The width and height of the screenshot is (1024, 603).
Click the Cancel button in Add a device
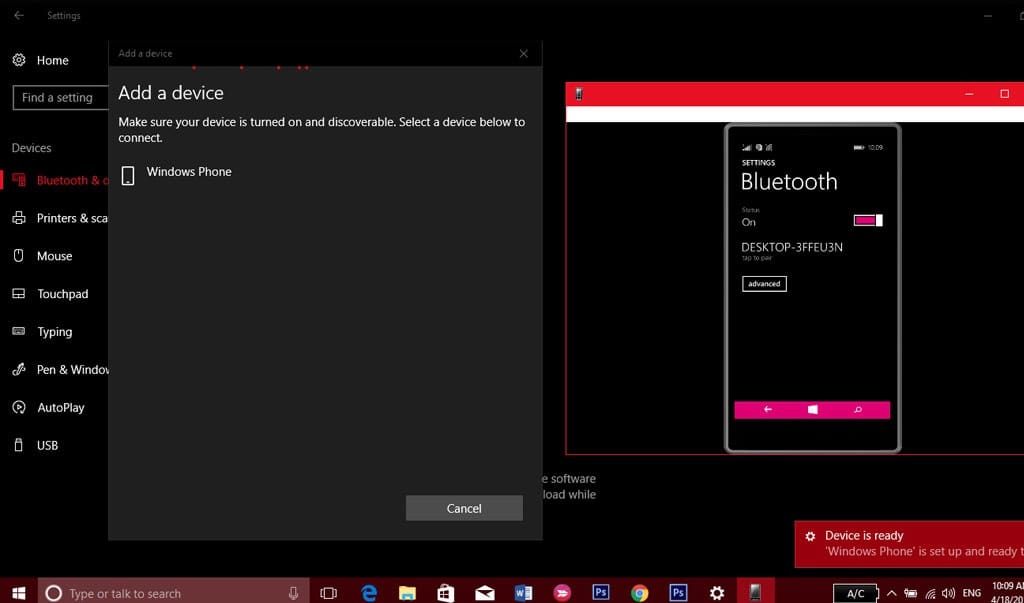(x=464, y=508)
